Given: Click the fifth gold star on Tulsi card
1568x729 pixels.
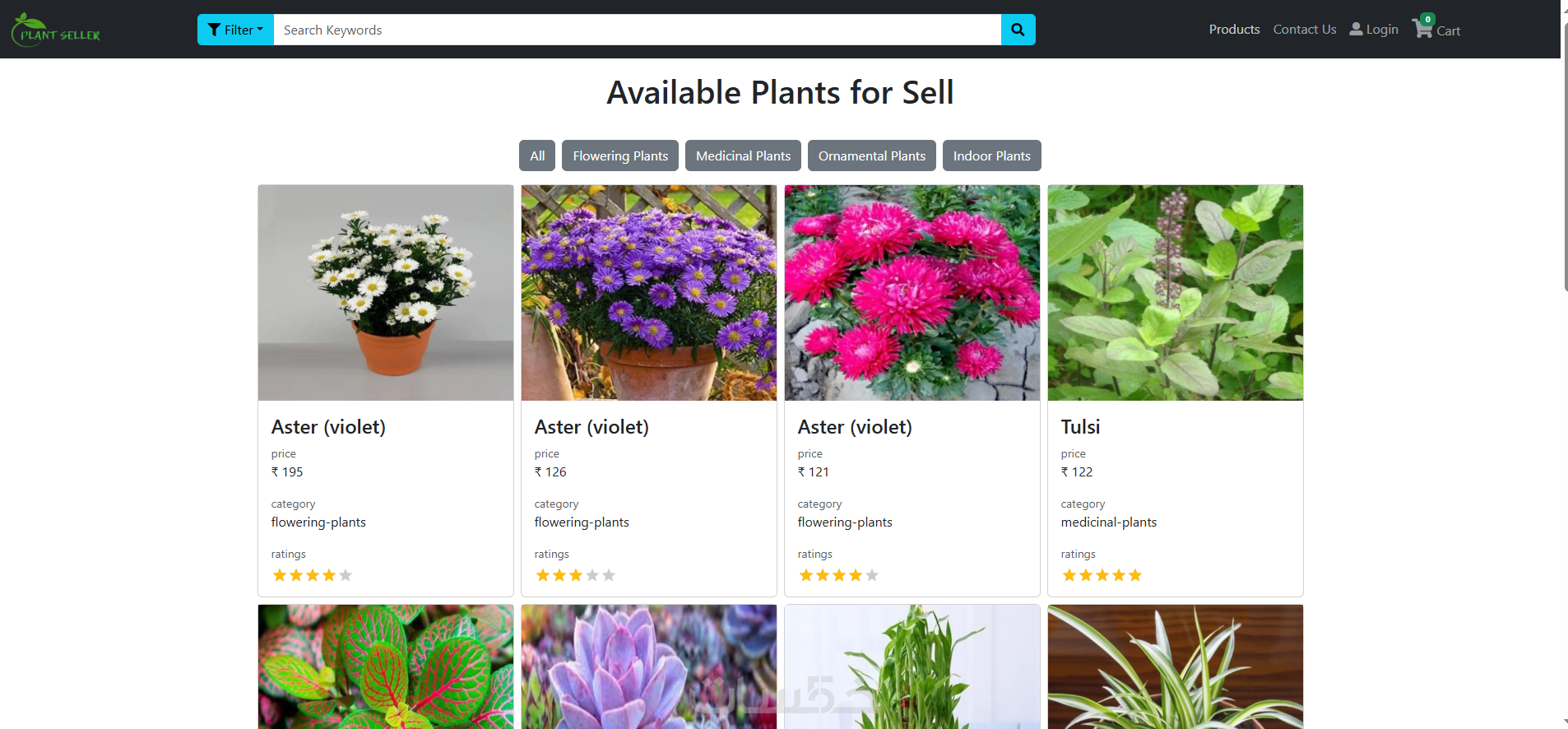Looking at the screenshot, I should pyautogui.click(x=1135, y=575).
